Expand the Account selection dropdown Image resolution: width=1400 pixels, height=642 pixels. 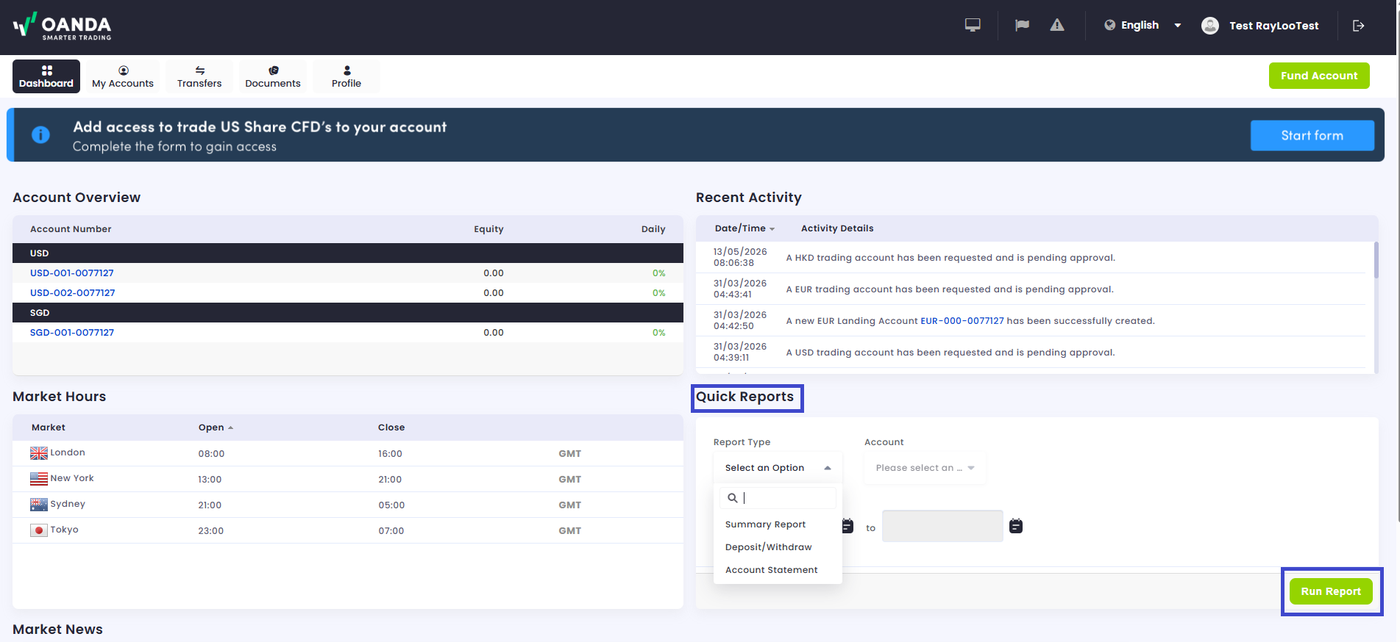(x=925, y=468)
